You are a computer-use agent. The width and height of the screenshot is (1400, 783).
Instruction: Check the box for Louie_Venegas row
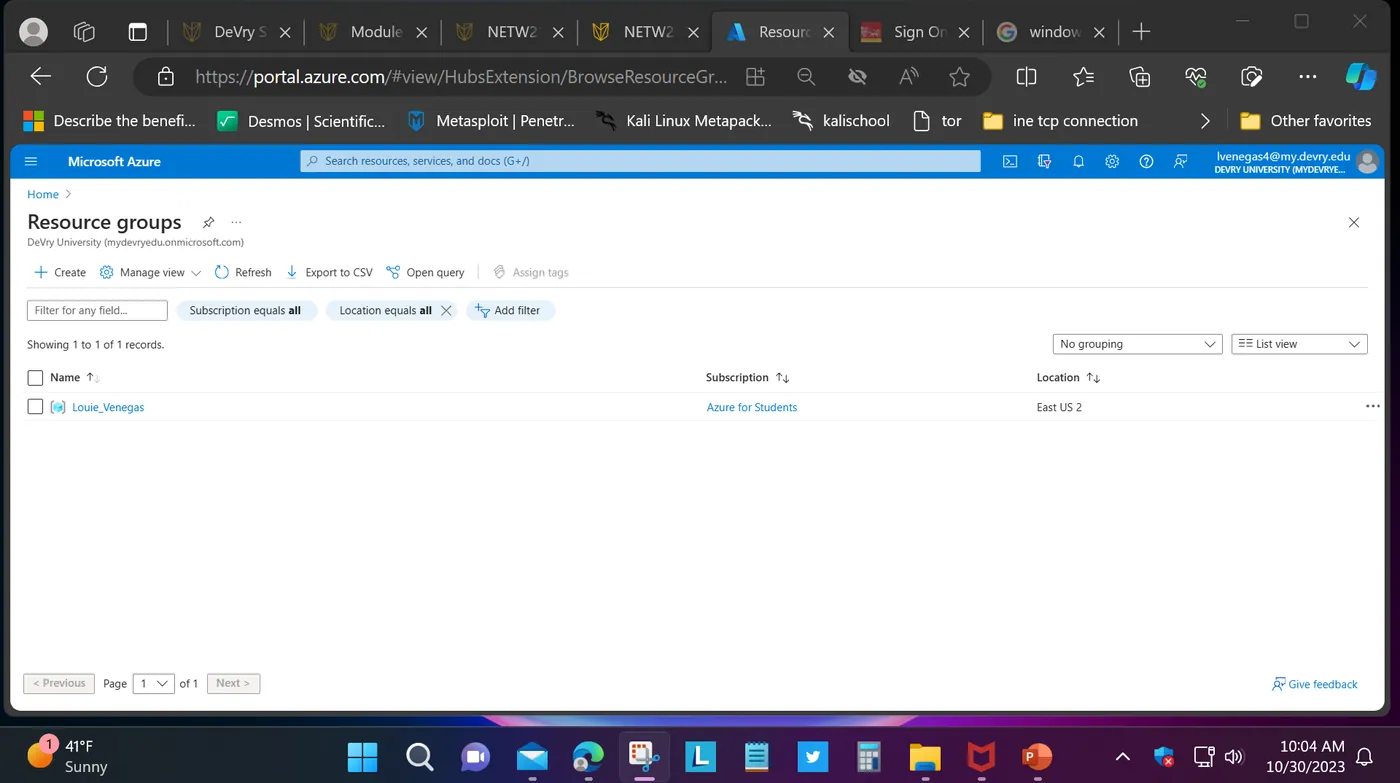click(x=35, y=407)
